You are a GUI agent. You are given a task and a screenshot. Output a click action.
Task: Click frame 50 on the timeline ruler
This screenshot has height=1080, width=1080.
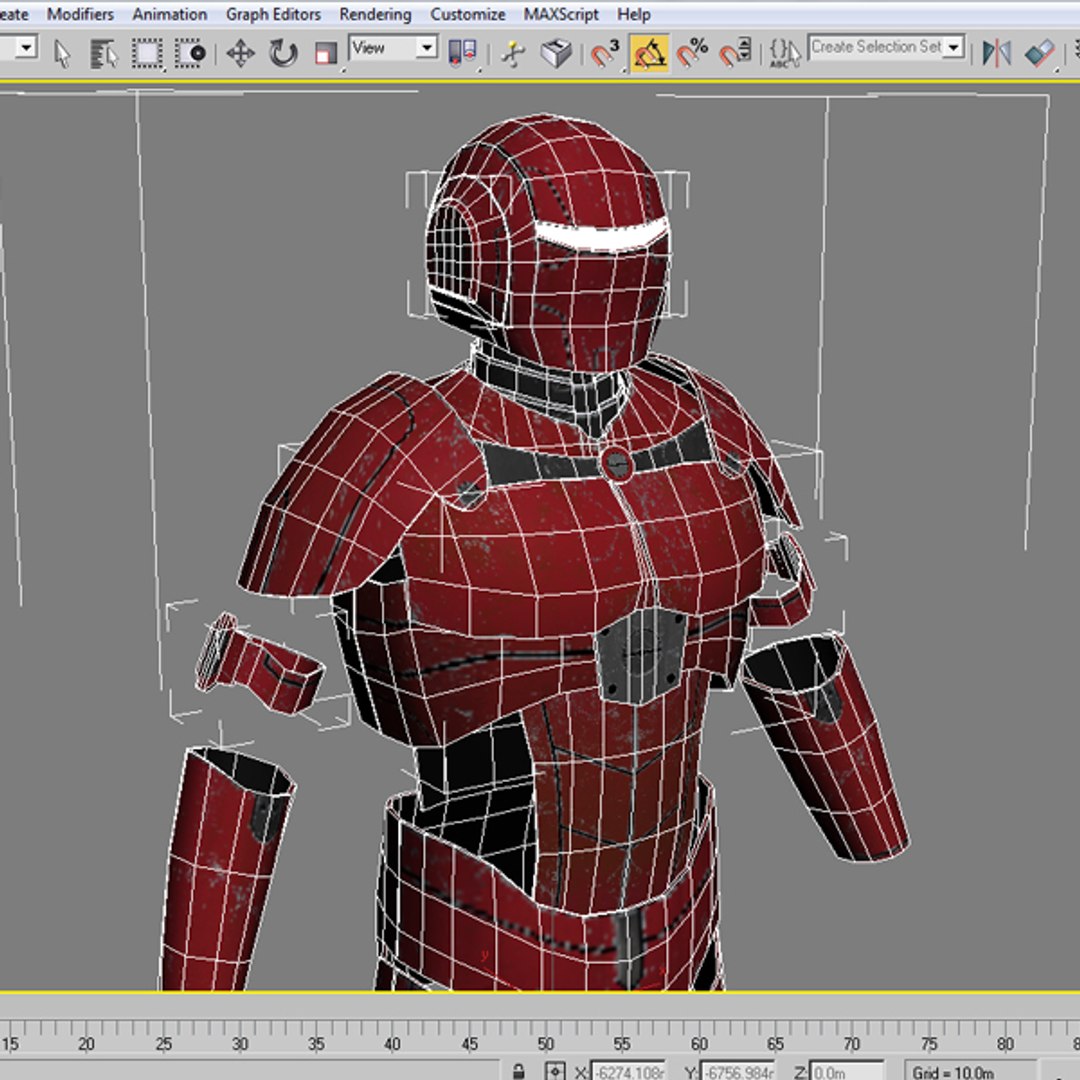[x=546, y=1043]
